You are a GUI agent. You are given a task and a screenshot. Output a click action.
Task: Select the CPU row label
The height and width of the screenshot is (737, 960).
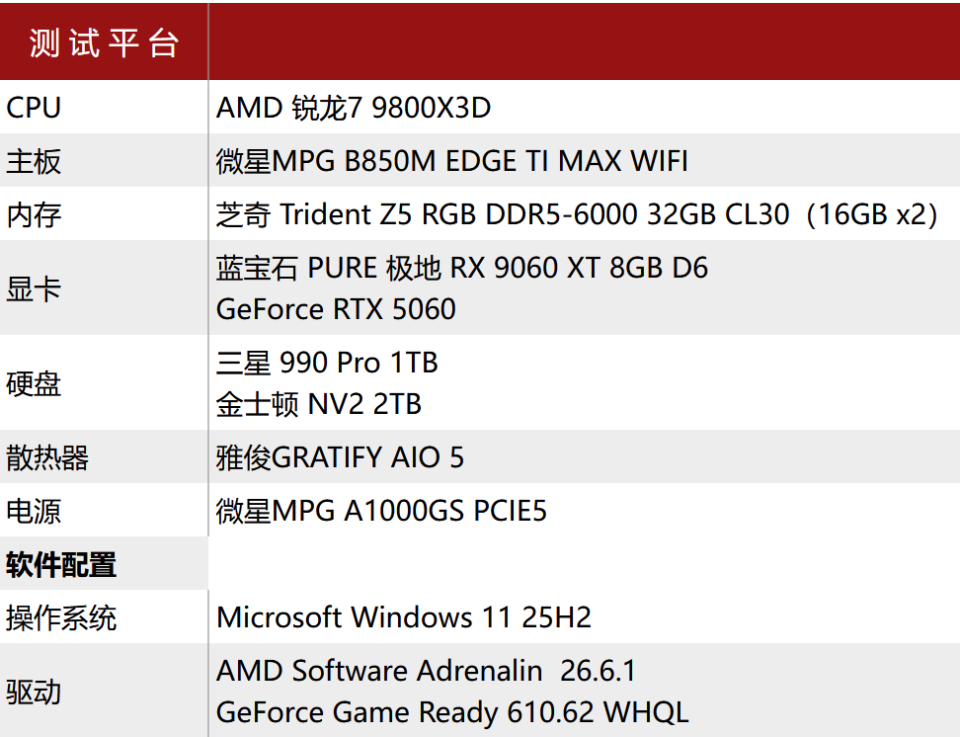[x=34, y=108]
